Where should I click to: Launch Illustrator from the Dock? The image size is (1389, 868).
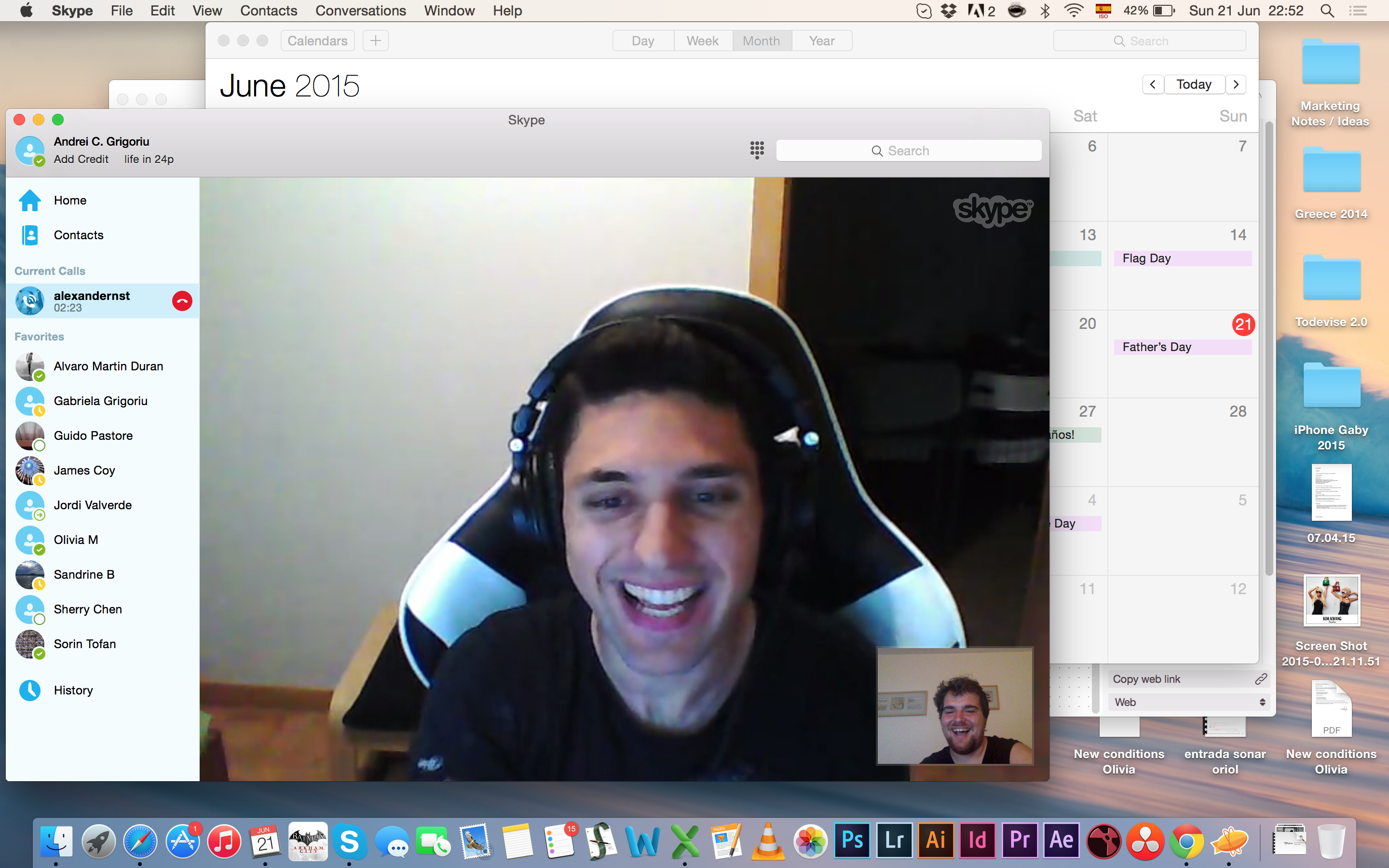(936, 841)
